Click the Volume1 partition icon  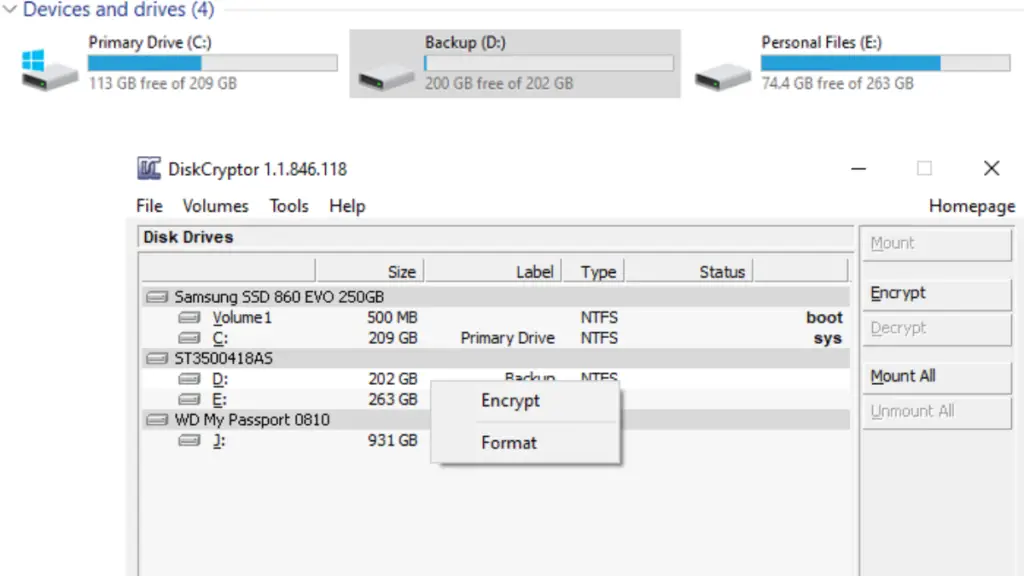pos(189,317)
